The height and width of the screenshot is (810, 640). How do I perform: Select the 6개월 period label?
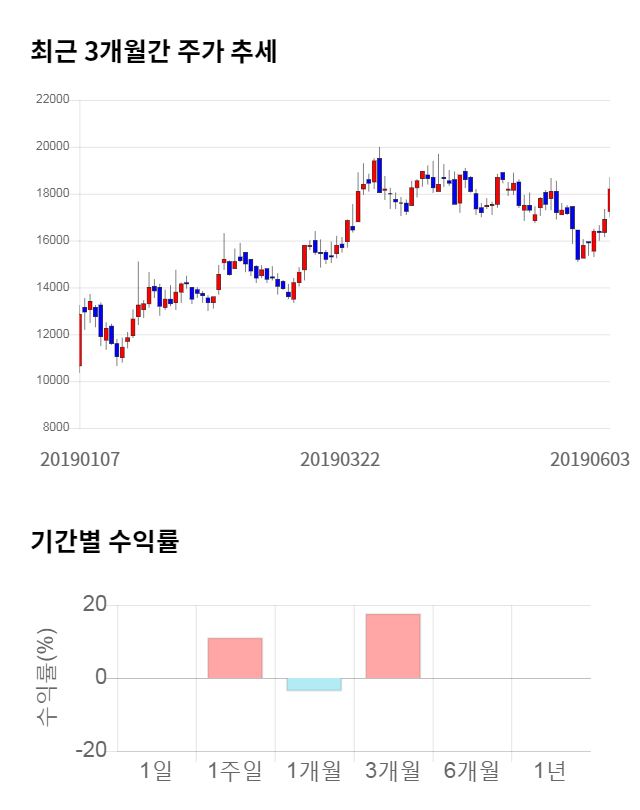(x=471, y=771)
